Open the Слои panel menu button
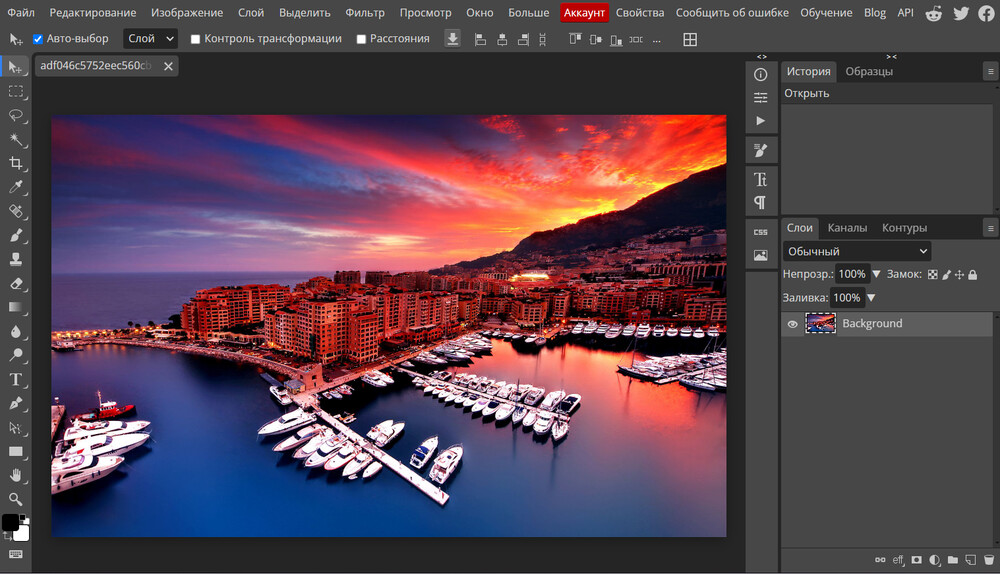This screenshot has width=1000, height=574. click(990, 228)
